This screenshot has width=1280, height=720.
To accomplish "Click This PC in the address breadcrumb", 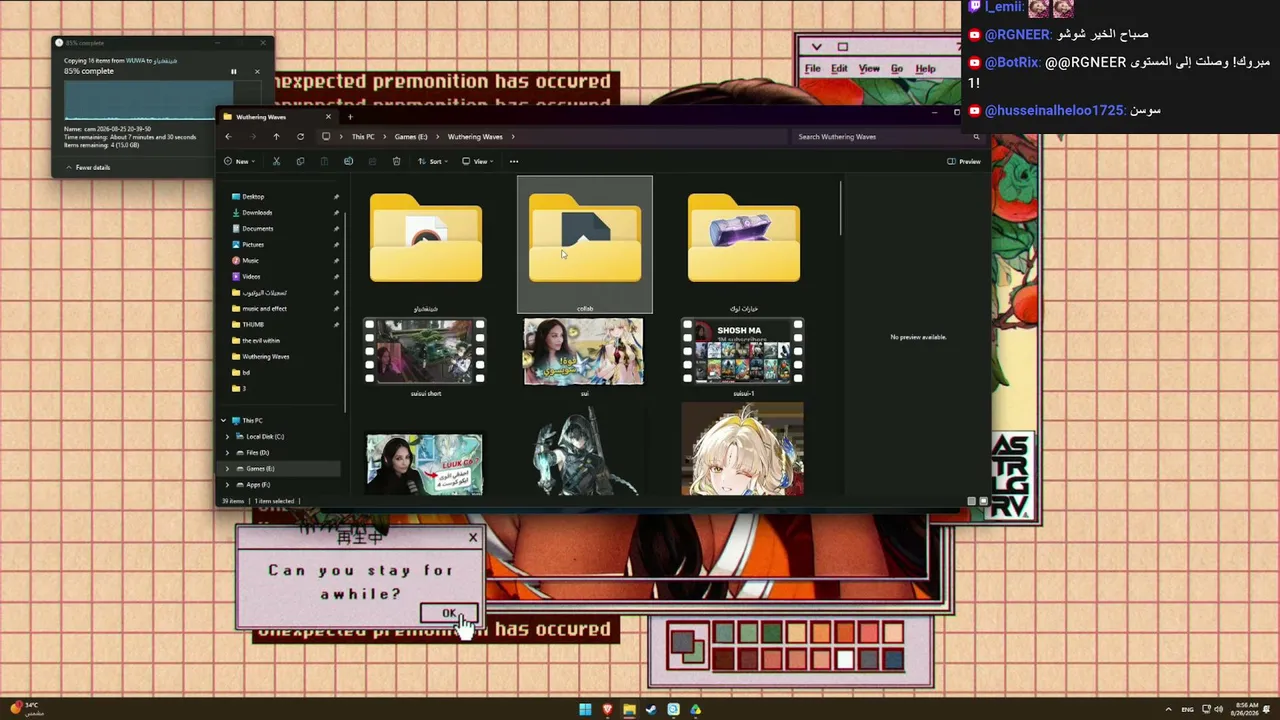I will tap(363, 137).
